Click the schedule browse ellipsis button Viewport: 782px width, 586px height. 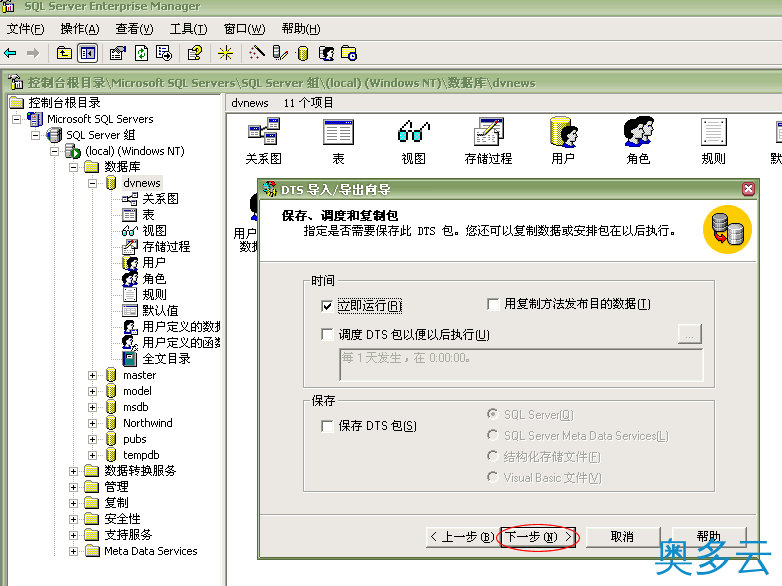[x=690, y=334]
